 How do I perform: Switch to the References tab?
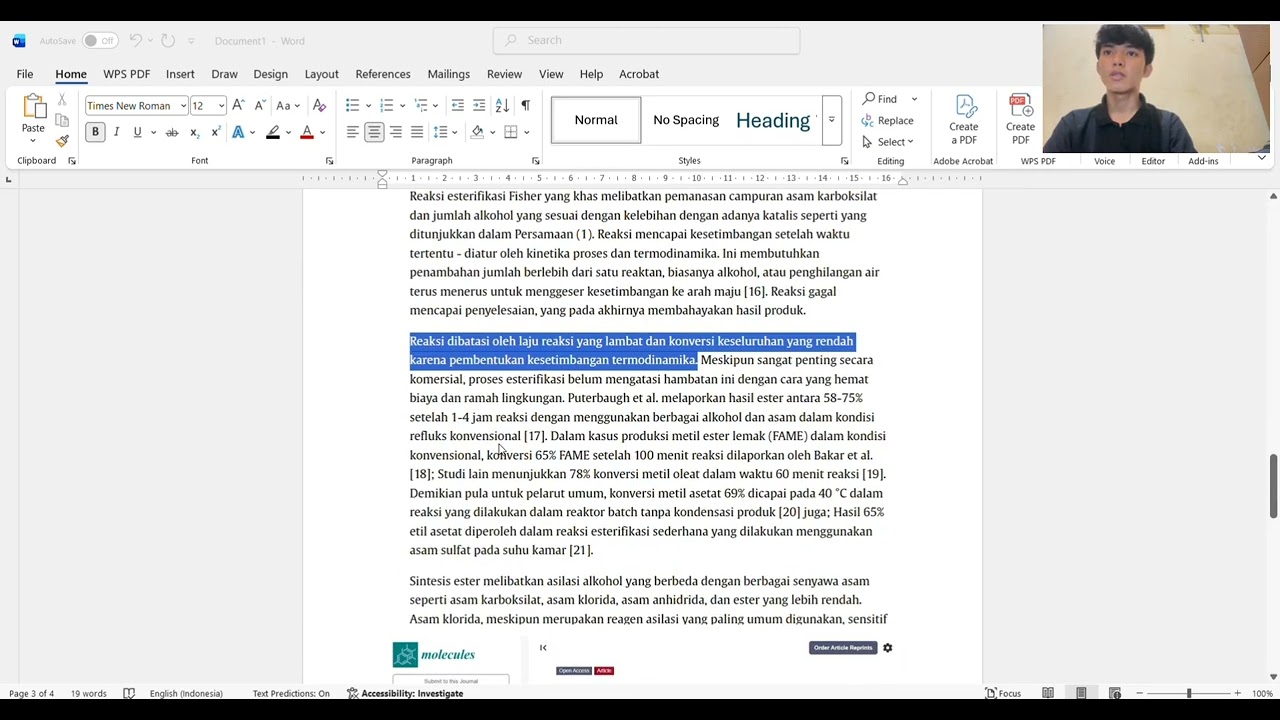coord(383,74)
